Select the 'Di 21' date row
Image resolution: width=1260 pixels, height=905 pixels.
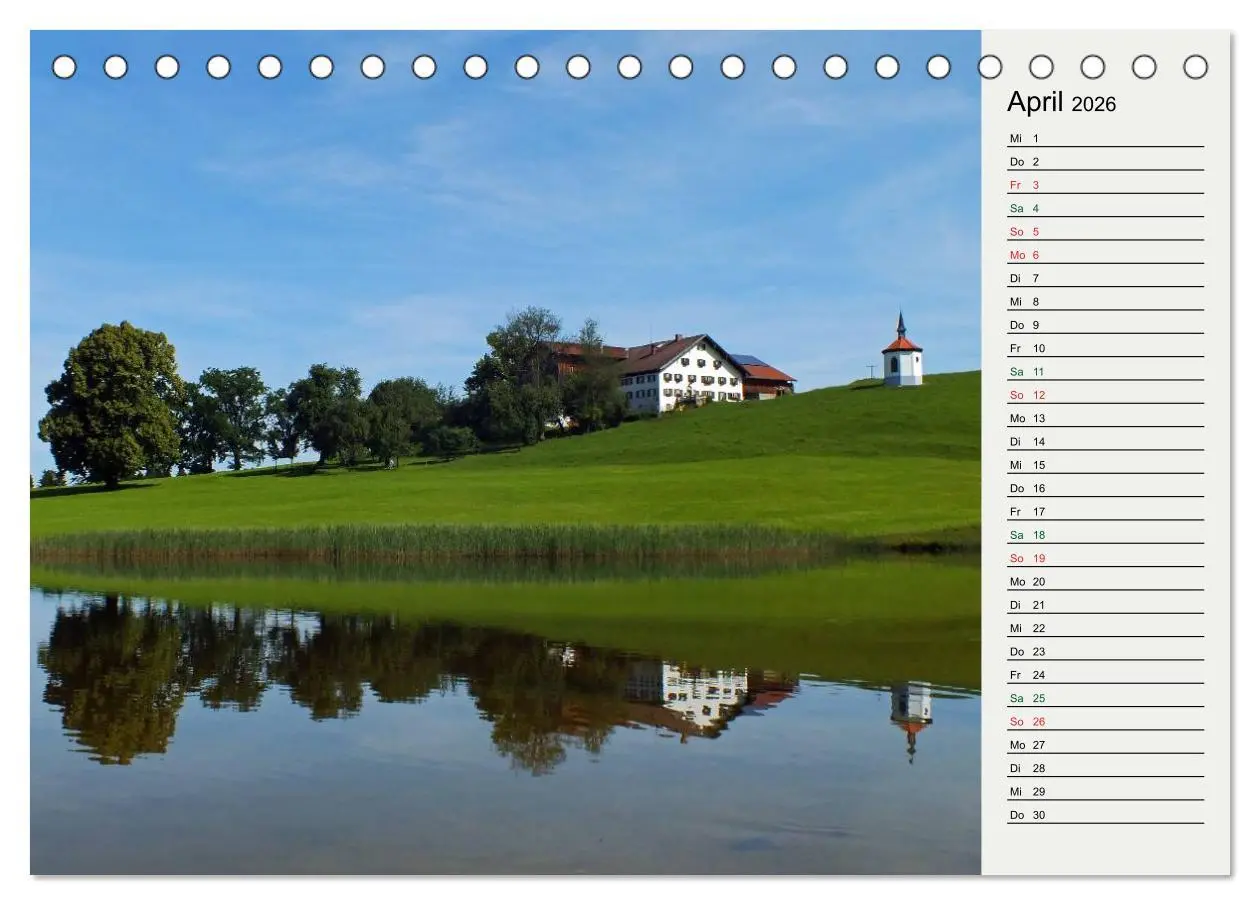point(1105,605)
